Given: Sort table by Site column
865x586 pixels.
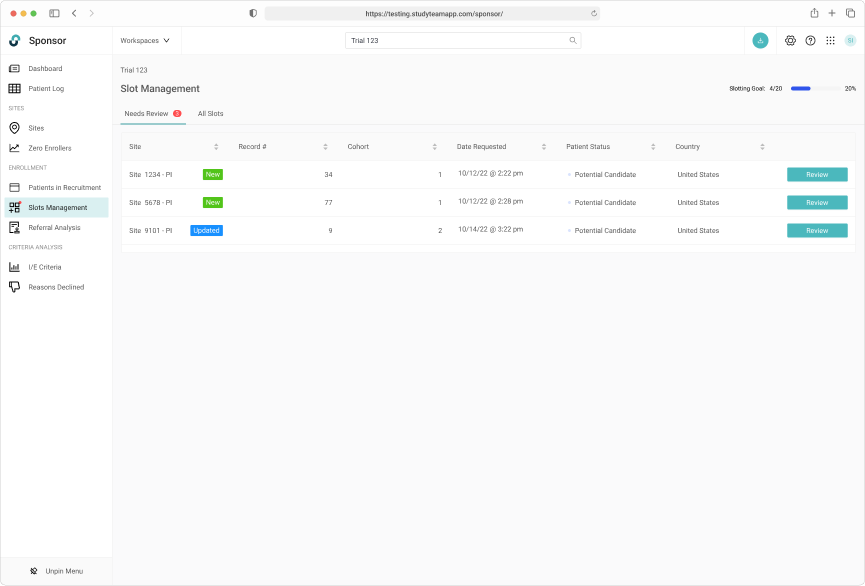Looking at the screenshot, I should (216, 147).
